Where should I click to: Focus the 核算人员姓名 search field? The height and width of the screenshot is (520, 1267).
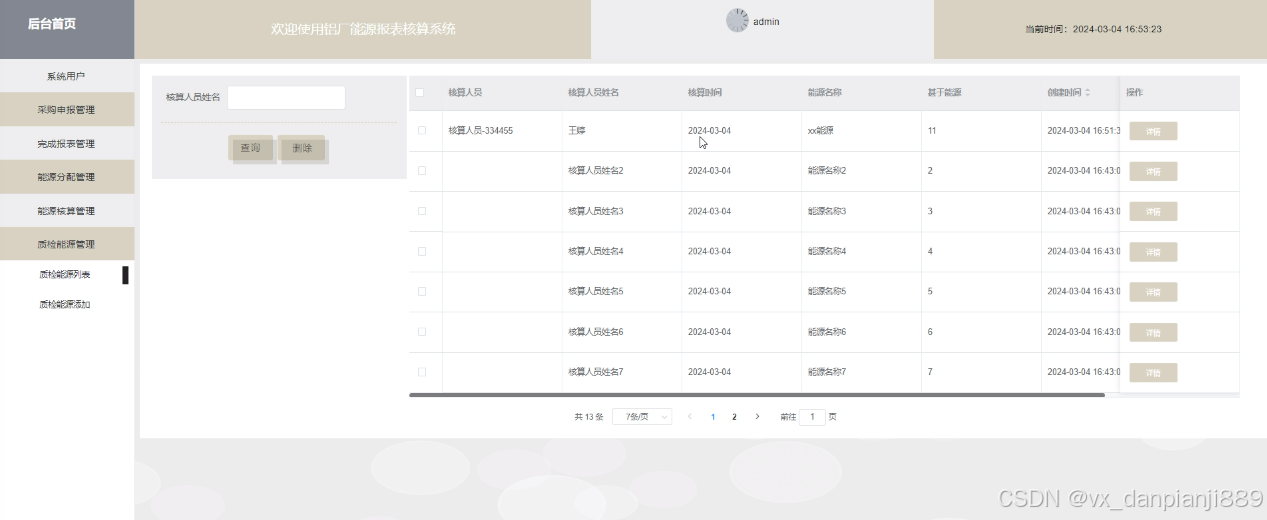[x=286, y=97]
